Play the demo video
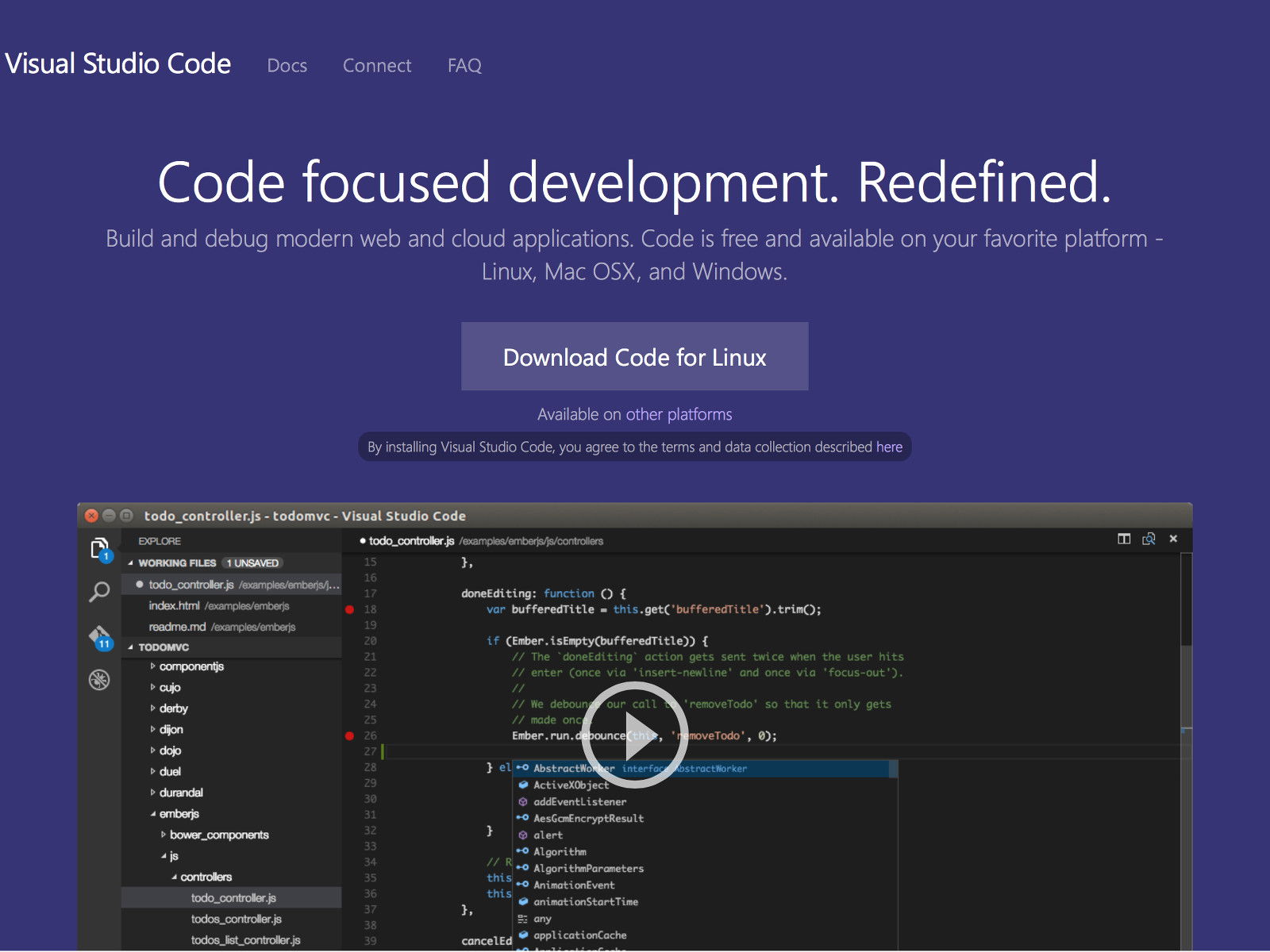Screen dimensions: 1270x952 [x=634, y=735]
